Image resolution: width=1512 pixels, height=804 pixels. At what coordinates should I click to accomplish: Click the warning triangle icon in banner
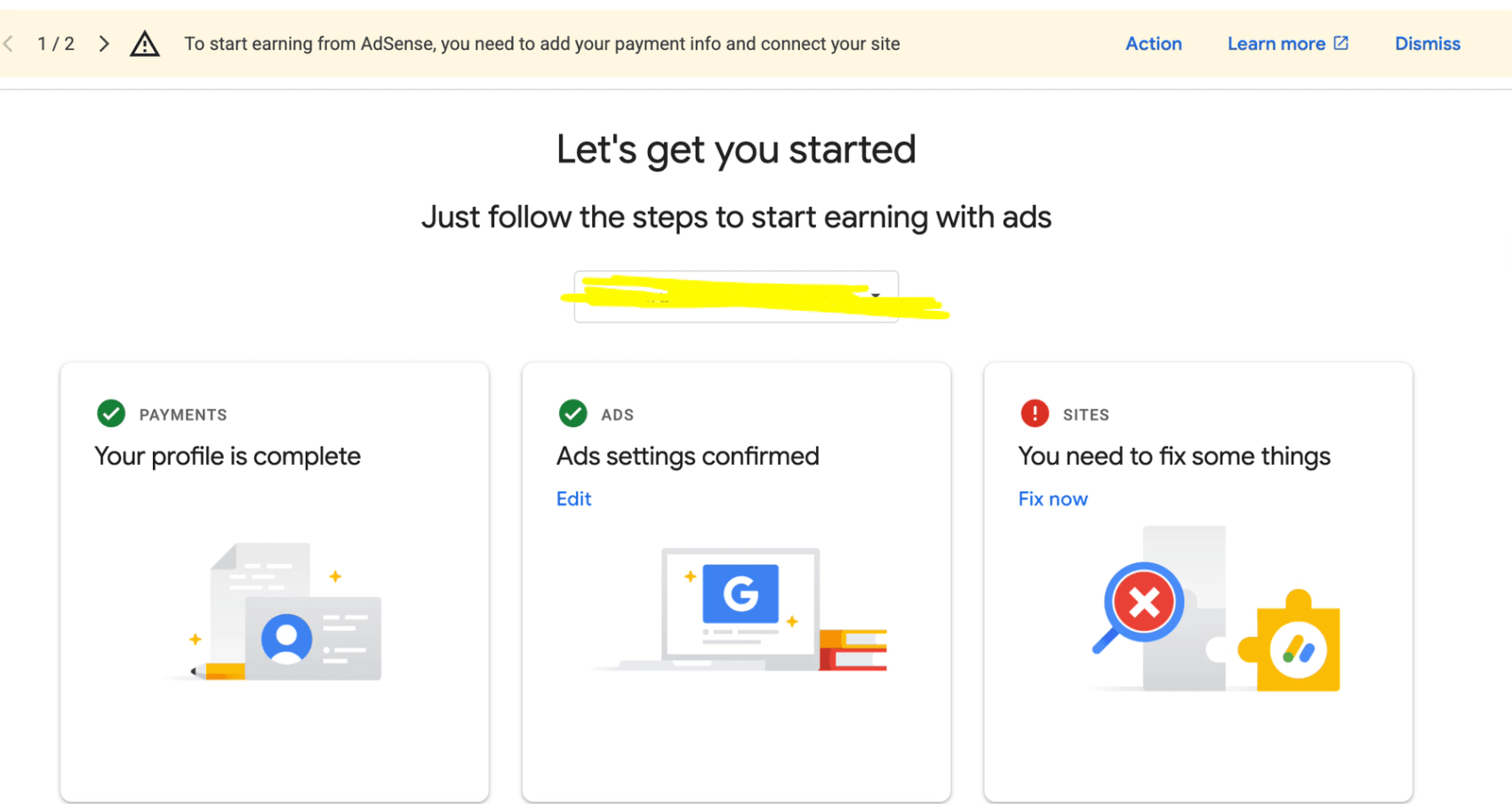tap(145, 44)
